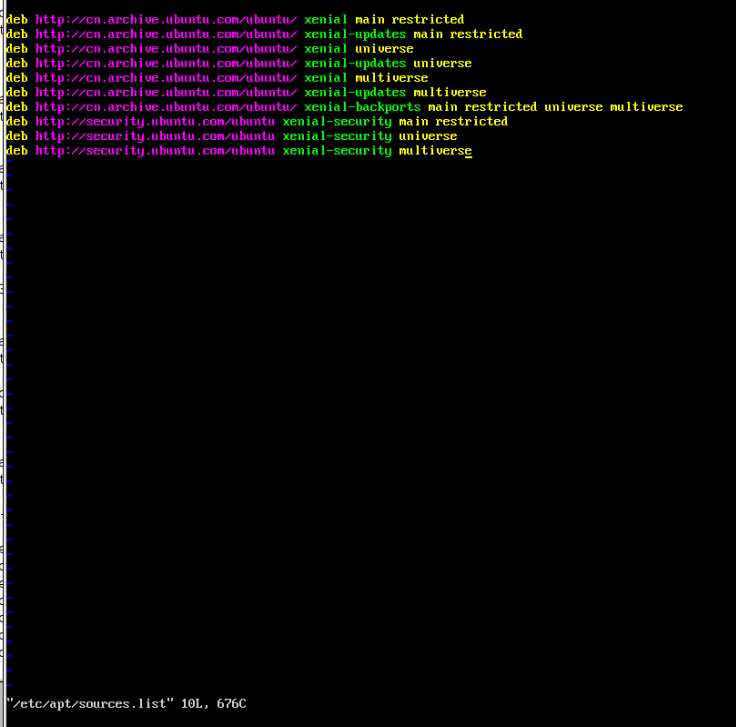Click 'main' on the plain 'xenial main restricted' line

click(369, 20)
